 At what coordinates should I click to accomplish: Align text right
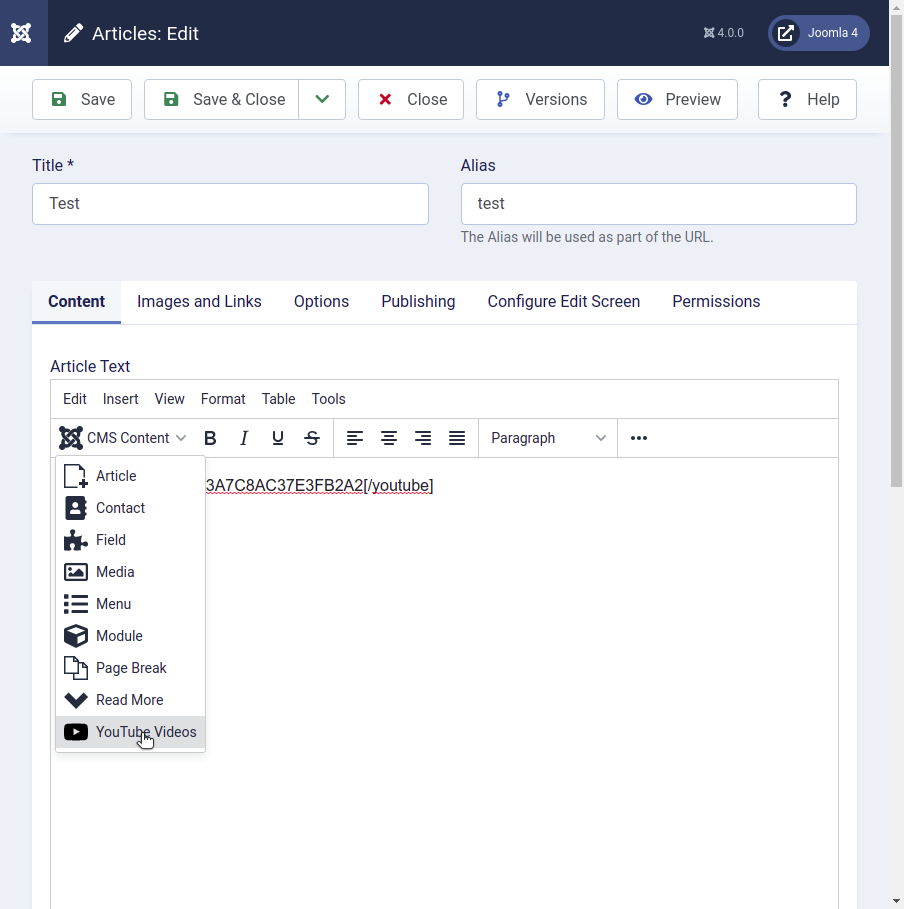click(x=423, y=438)
